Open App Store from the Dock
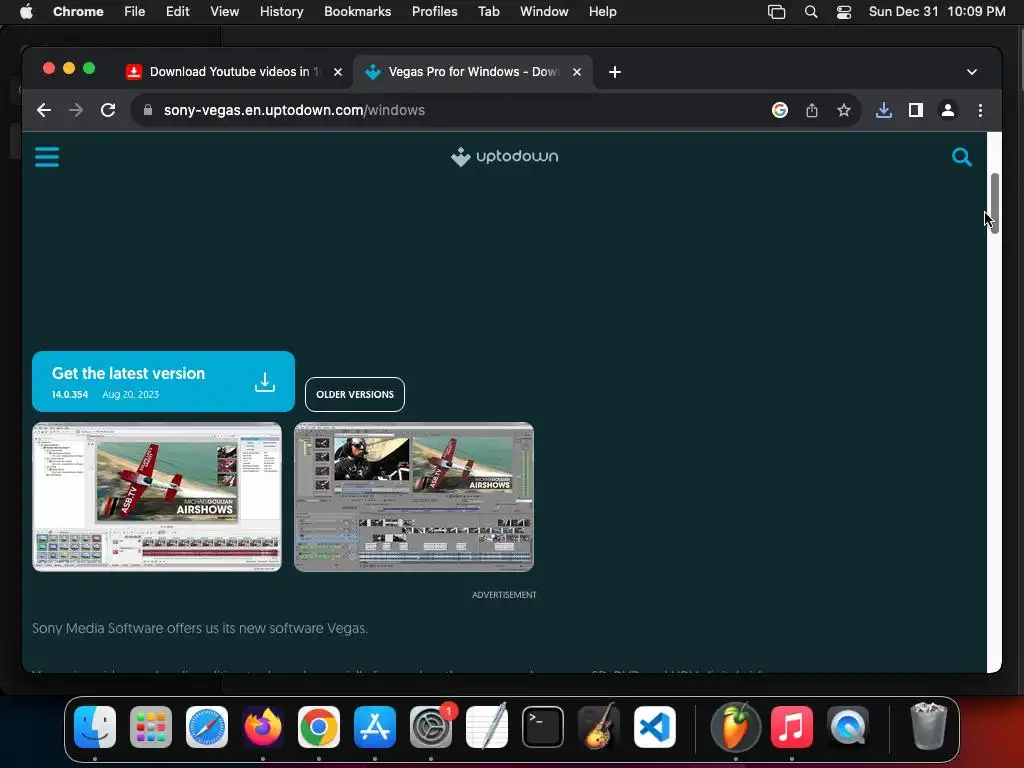 click(374, 727)
